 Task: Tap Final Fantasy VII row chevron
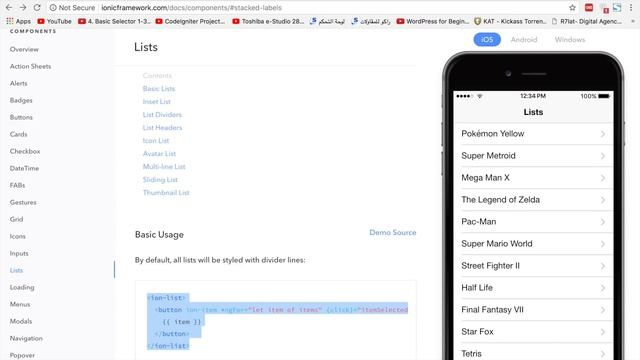pyautogui.click(x=602, y=310)
